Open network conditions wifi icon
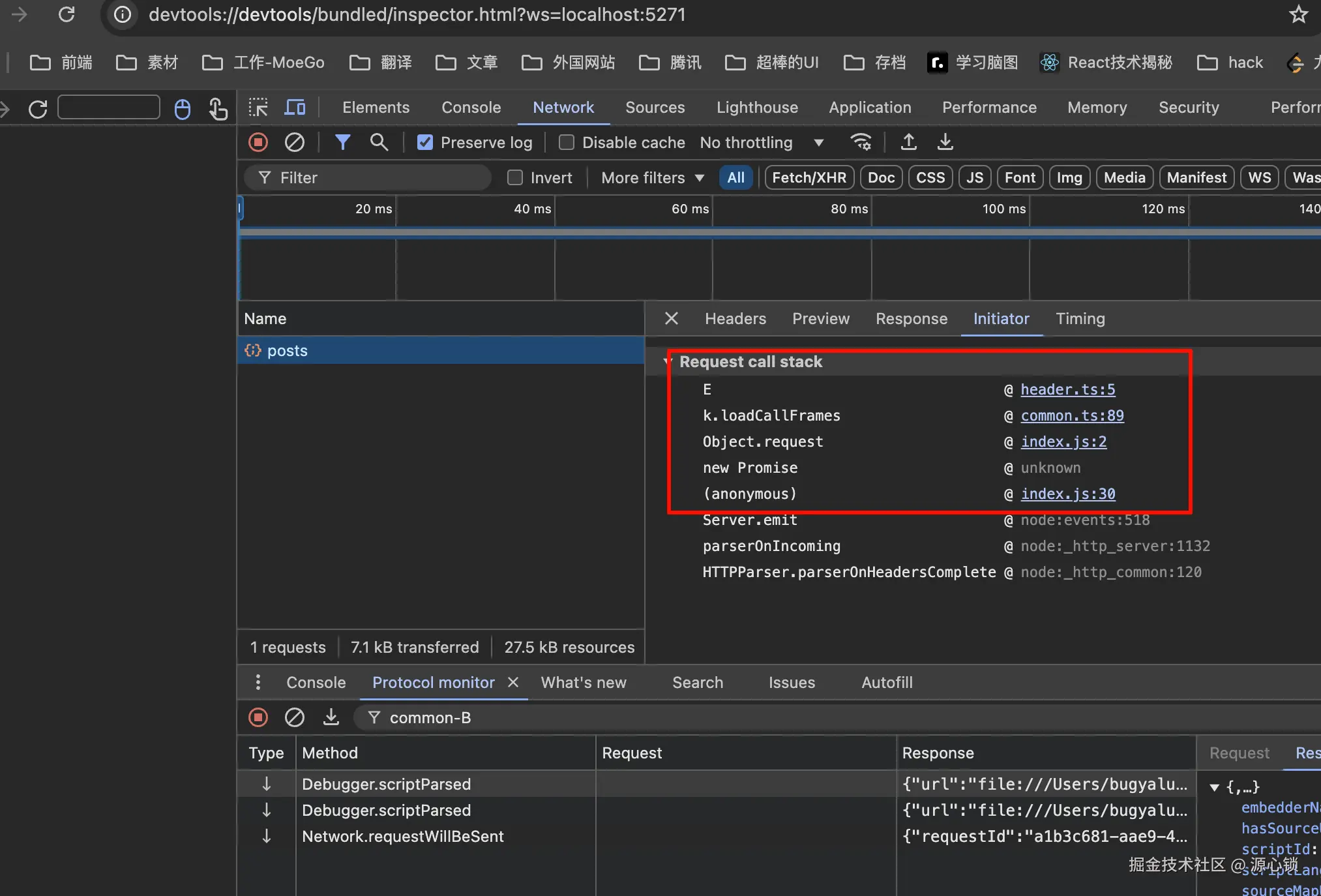The image size is (1321, 896). coord(861,142)
